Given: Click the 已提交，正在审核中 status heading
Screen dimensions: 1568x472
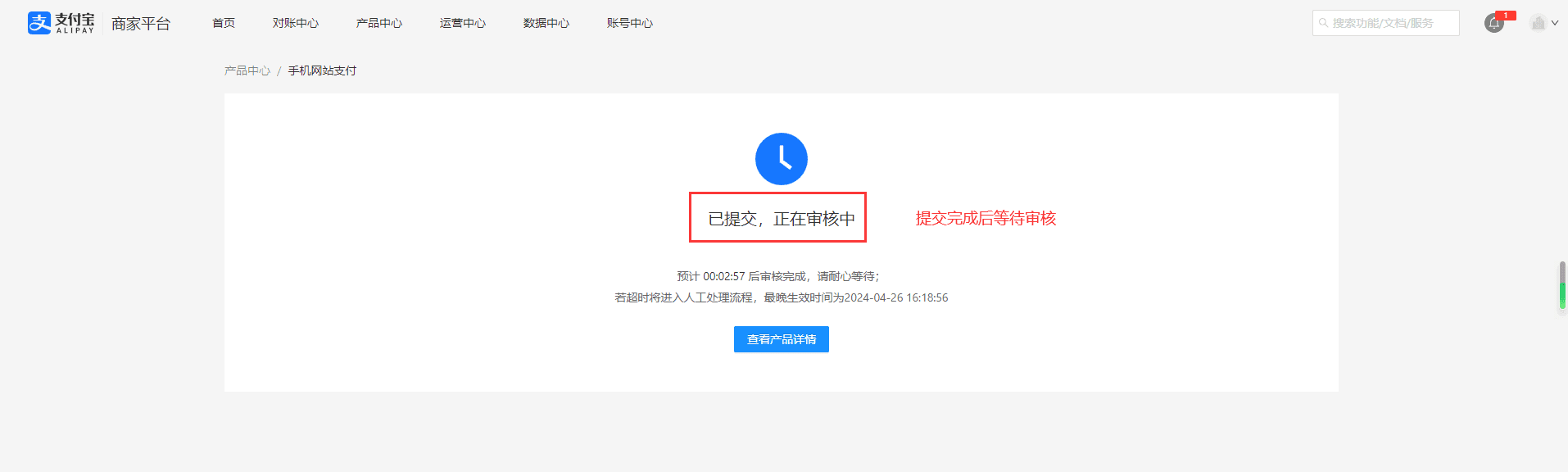Looking at the screenshot, I should point(781,219).
